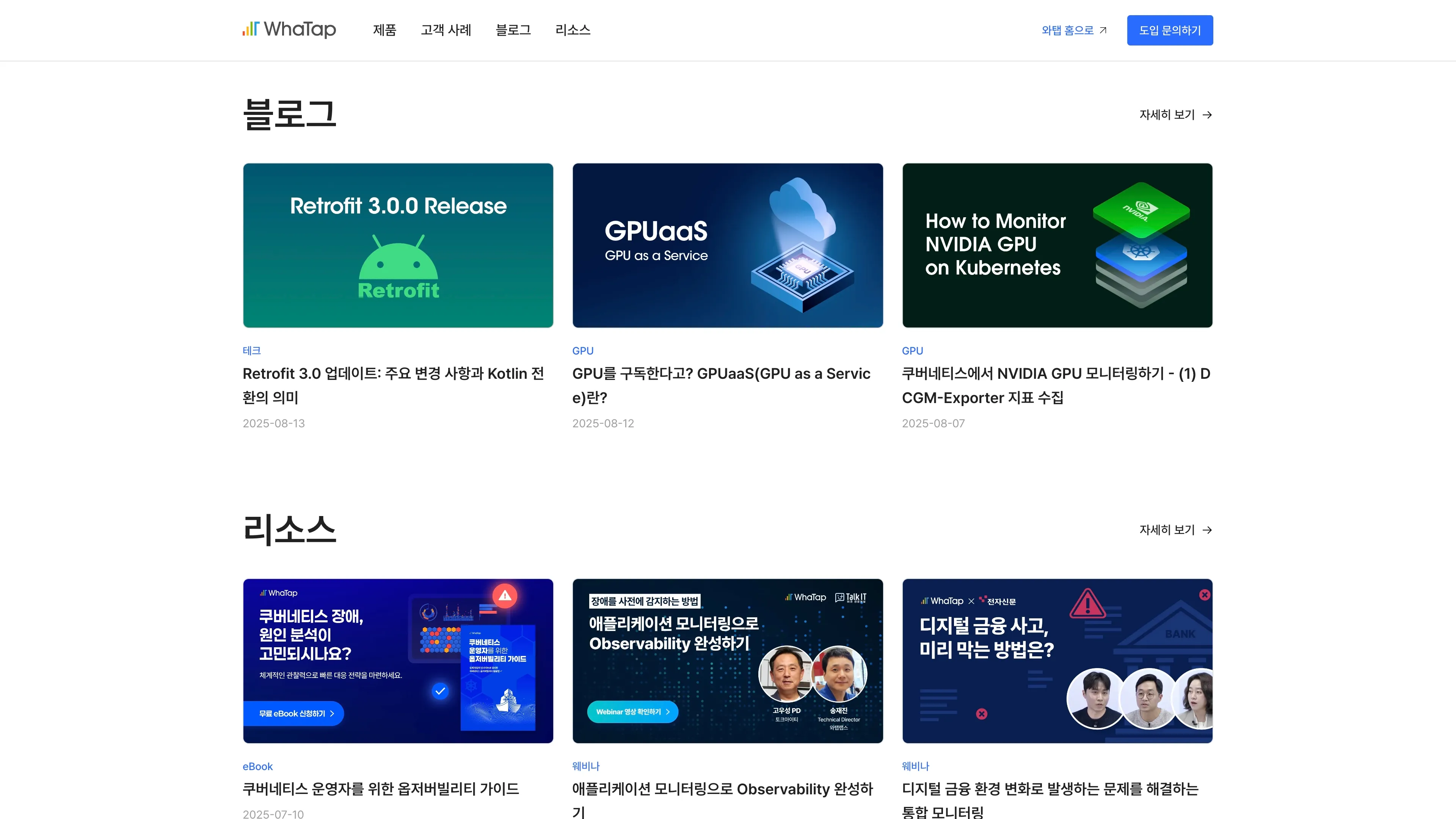Open the Retrofit 3.0 업데이트 article title
Image resolution: width=1456 pixels, height=819 pixels.
pos(394,386)
